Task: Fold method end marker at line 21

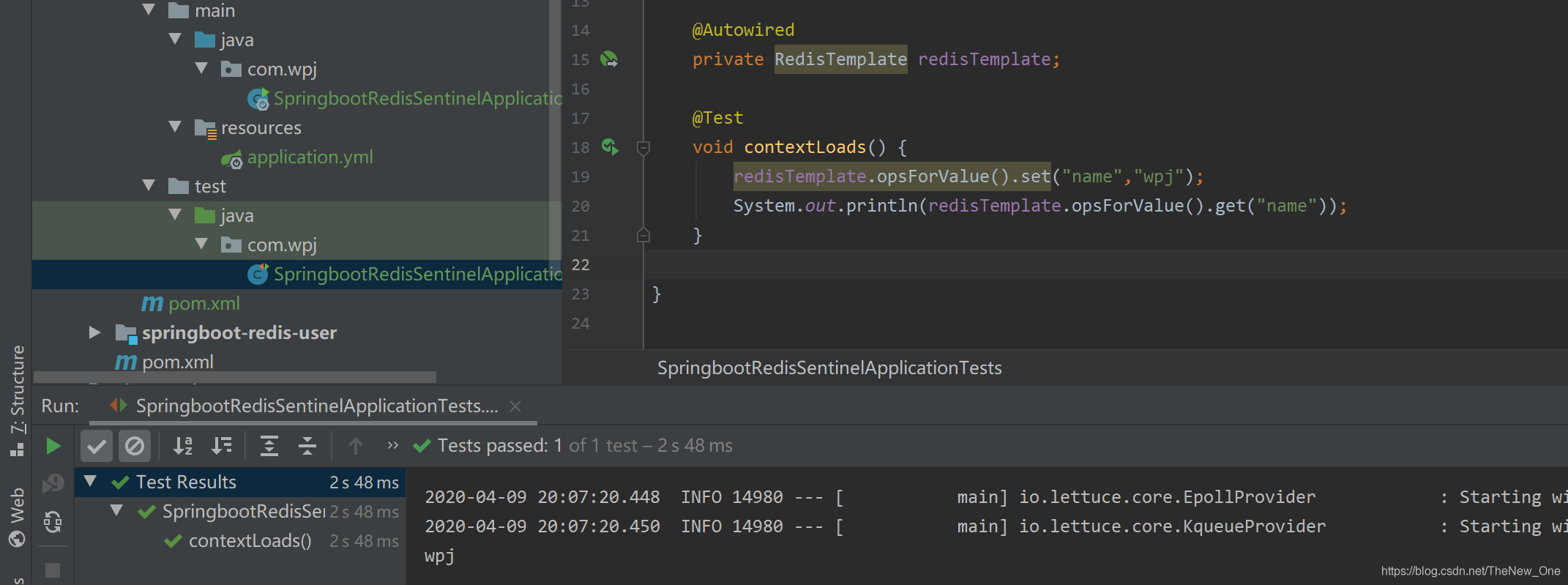Action: (643, 235)
